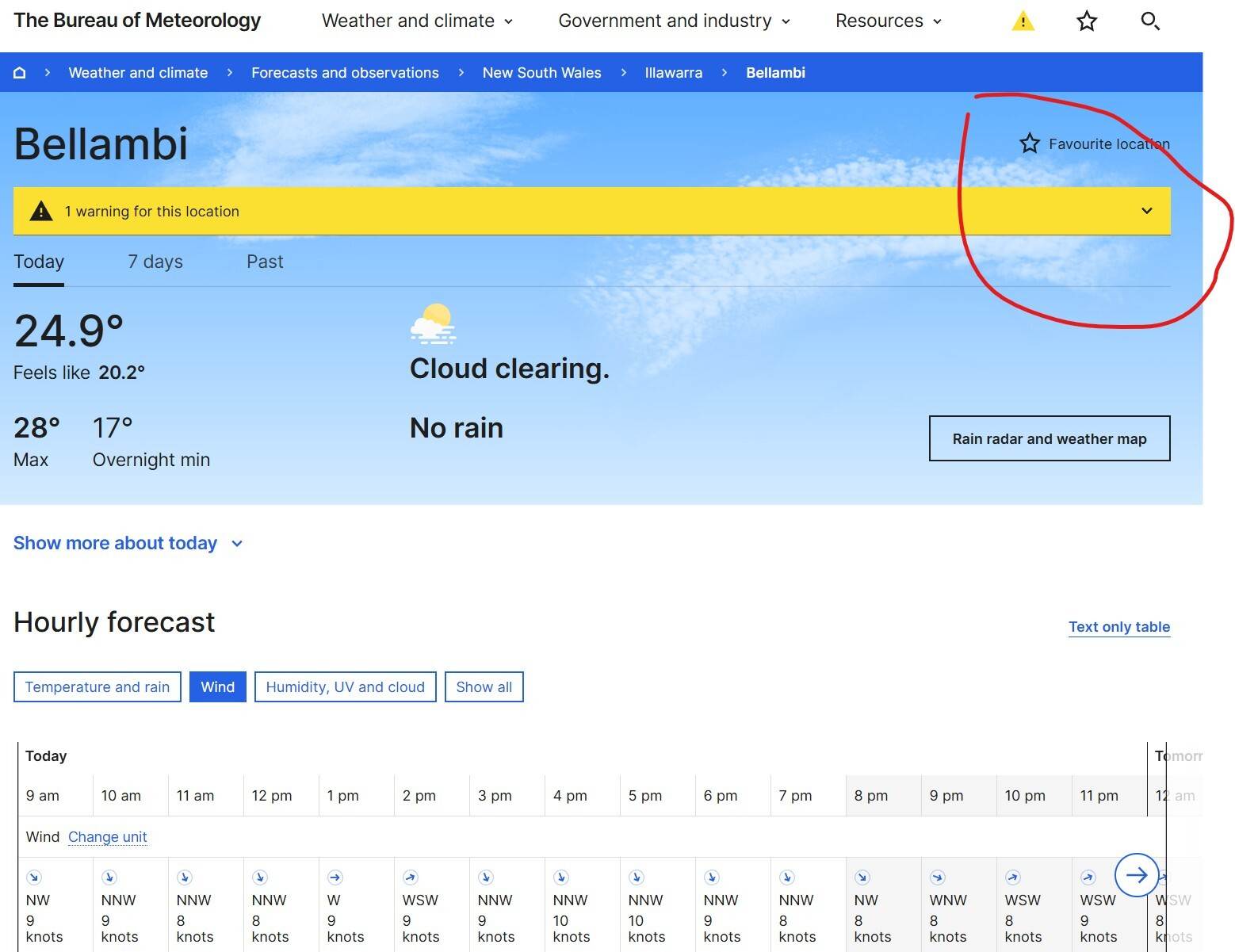1235x952 pixels.
Task: Expand the Weather and climate menu
Action: [x=417, y=21]
